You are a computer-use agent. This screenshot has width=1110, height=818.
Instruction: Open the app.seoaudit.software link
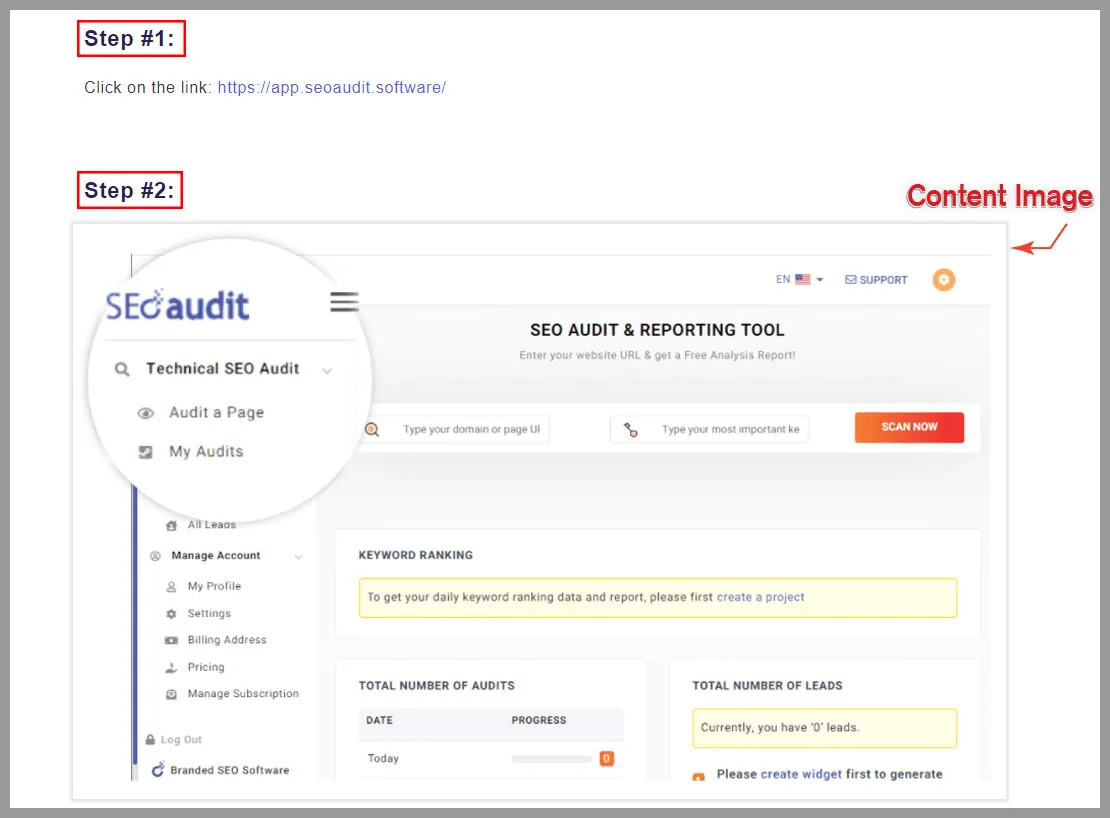[x=331, y=88]
